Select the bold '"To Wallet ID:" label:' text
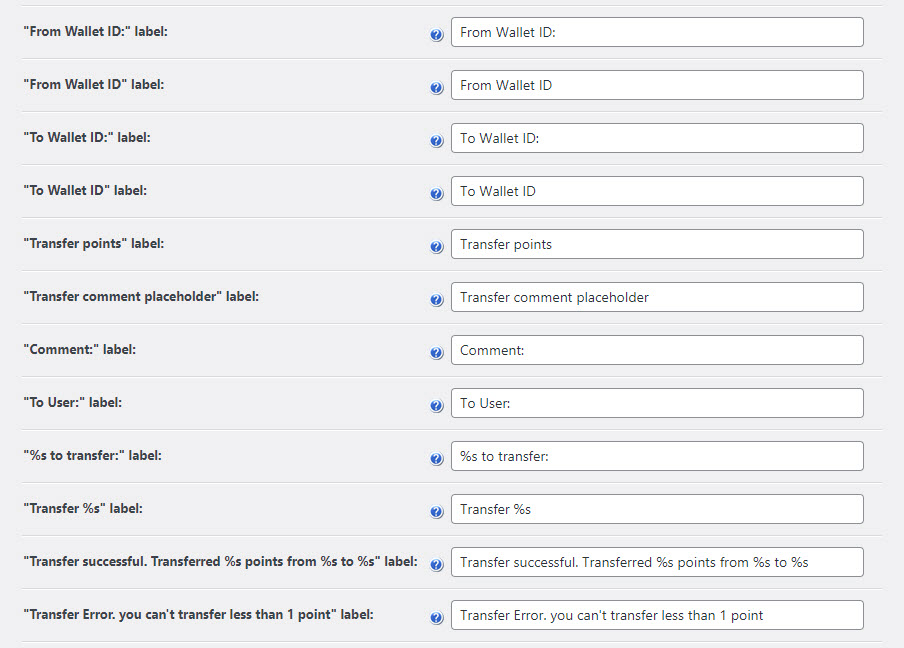This screenshot has width=904, height=648. (87, 138)
